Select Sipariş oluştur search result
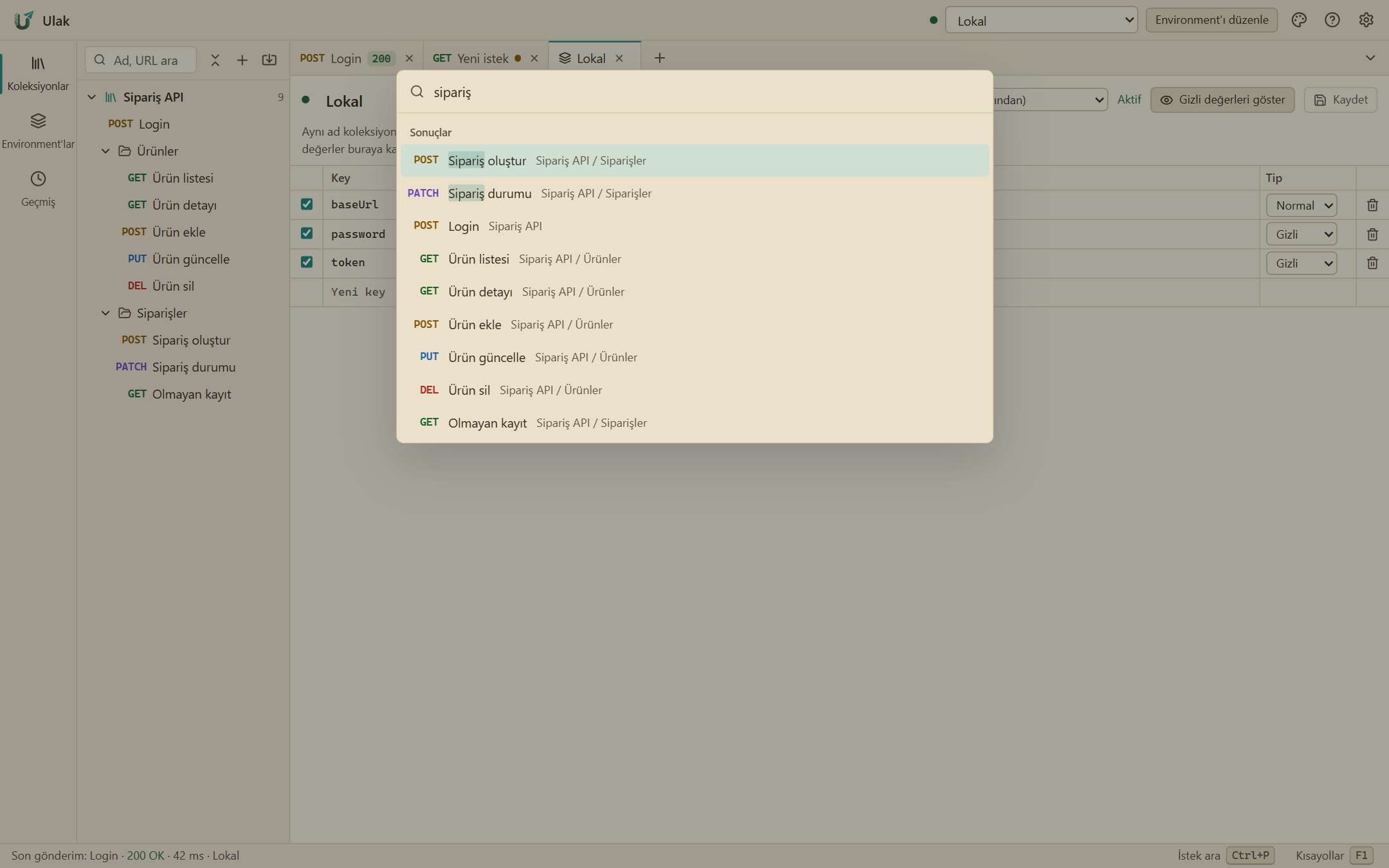 click(x=694, y=161)
